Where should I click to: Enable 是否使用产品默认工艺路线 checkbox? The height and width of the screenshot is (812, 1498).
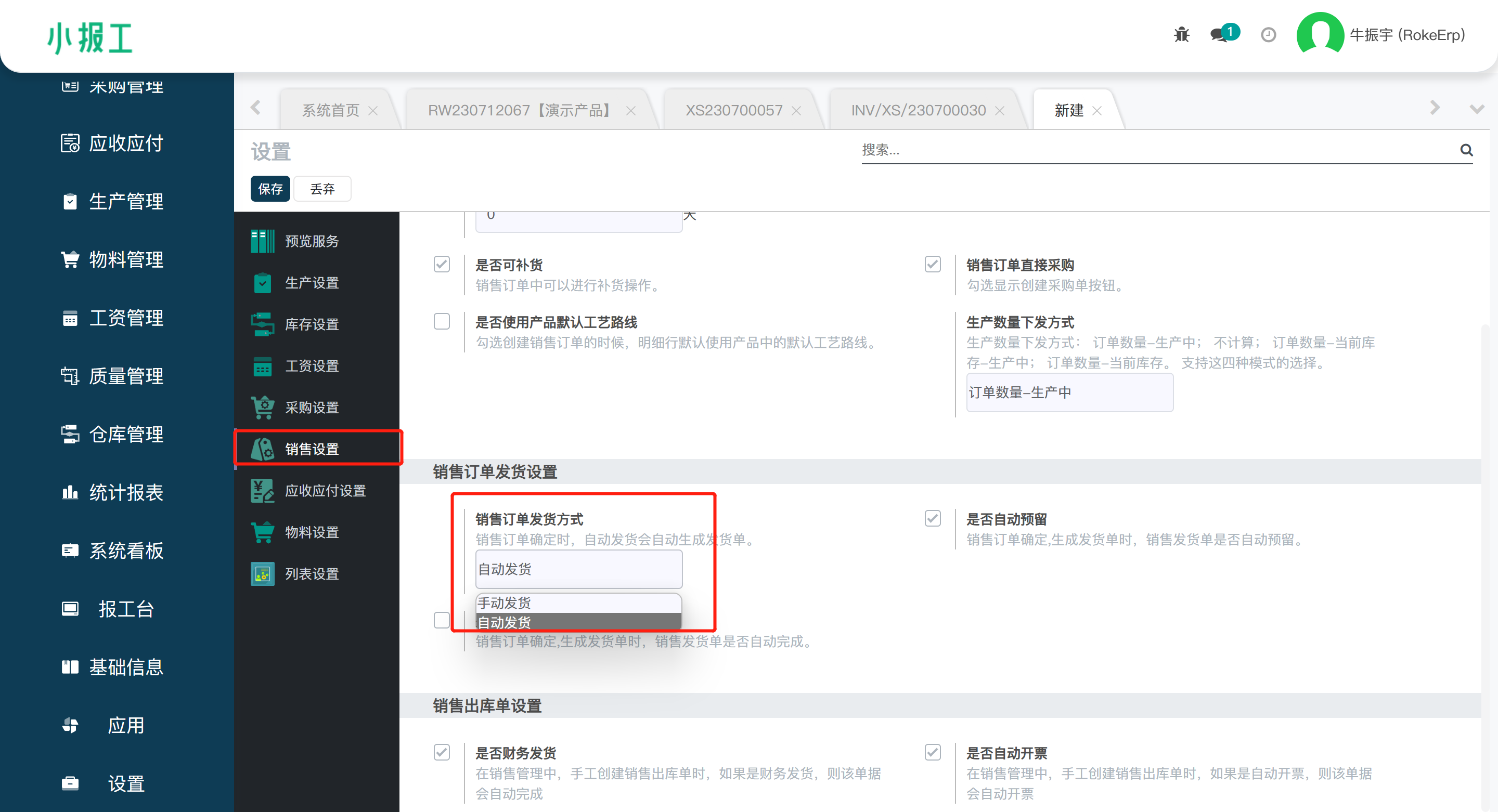click(442, 321)
